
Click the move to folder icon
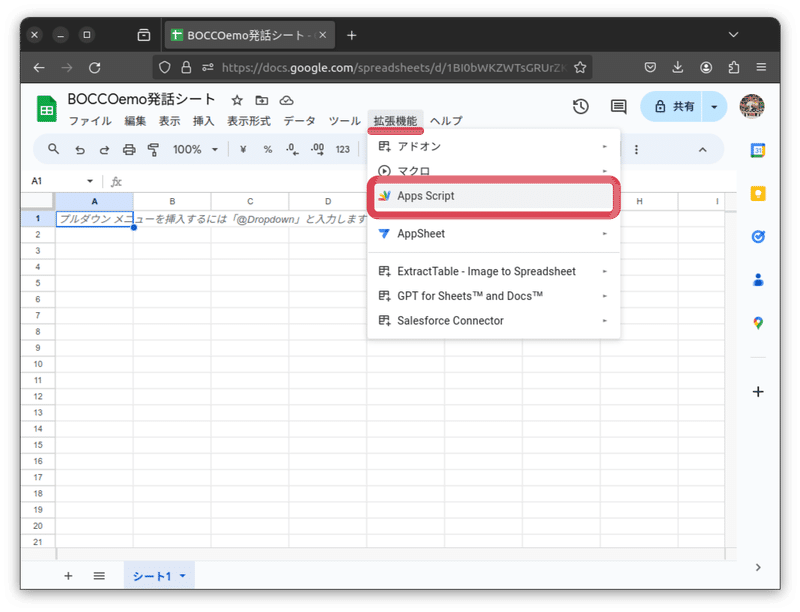[x=262, y=100]
